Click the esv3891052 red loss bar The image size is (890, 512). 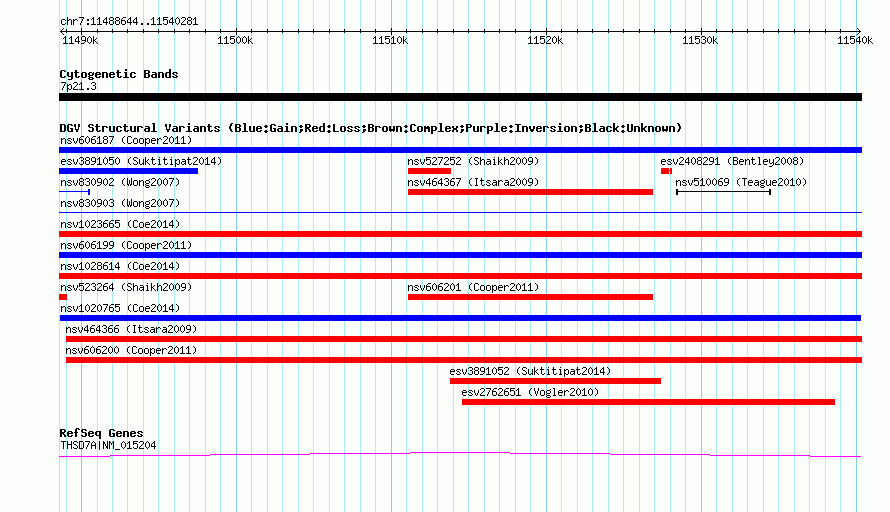coord(555,381)
